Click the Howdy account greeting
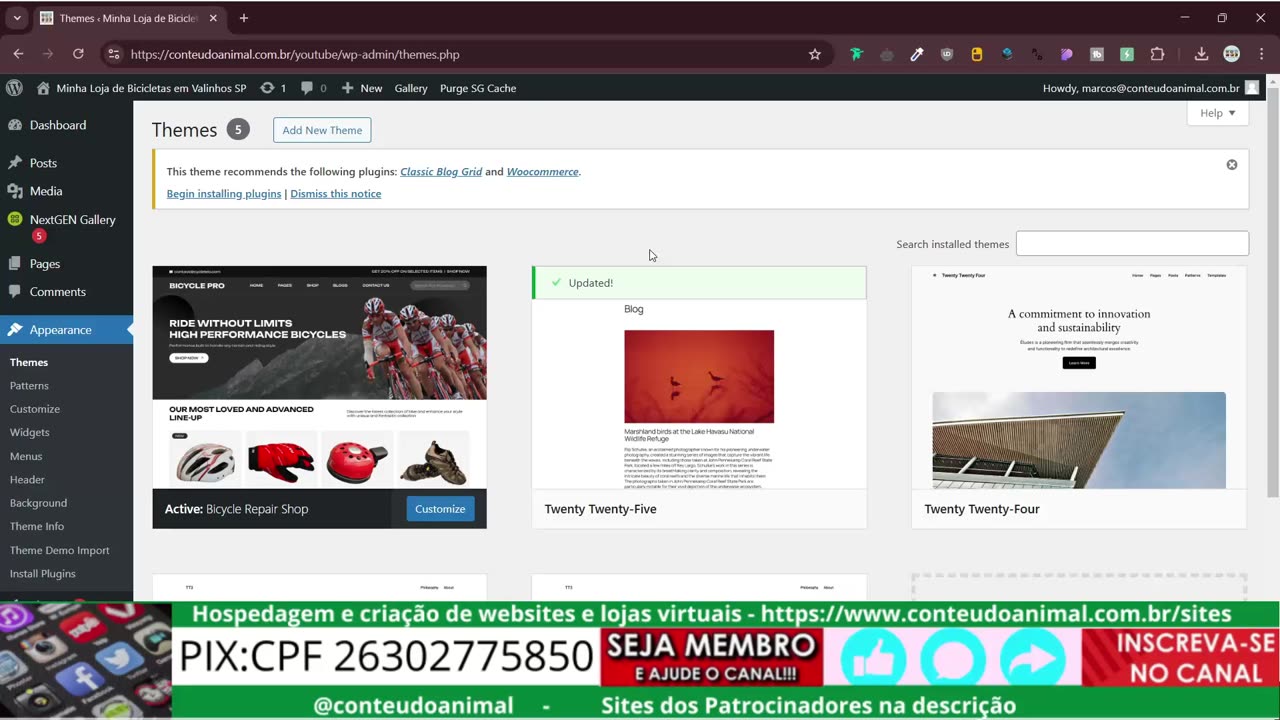Viewport: 1280px width, 720px height. (x=1141, y=88)
